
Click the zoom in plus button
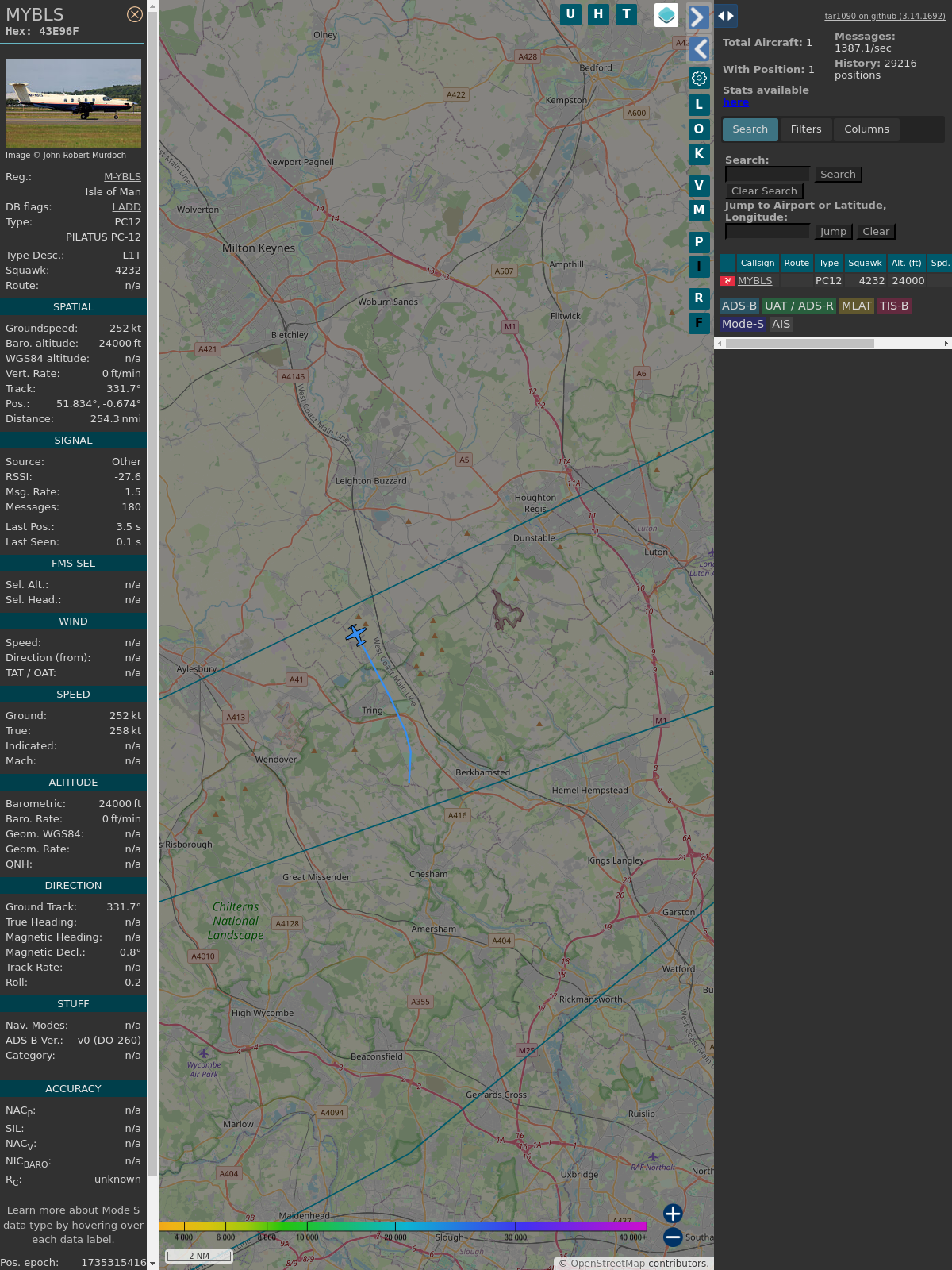tap(673, 1213)
